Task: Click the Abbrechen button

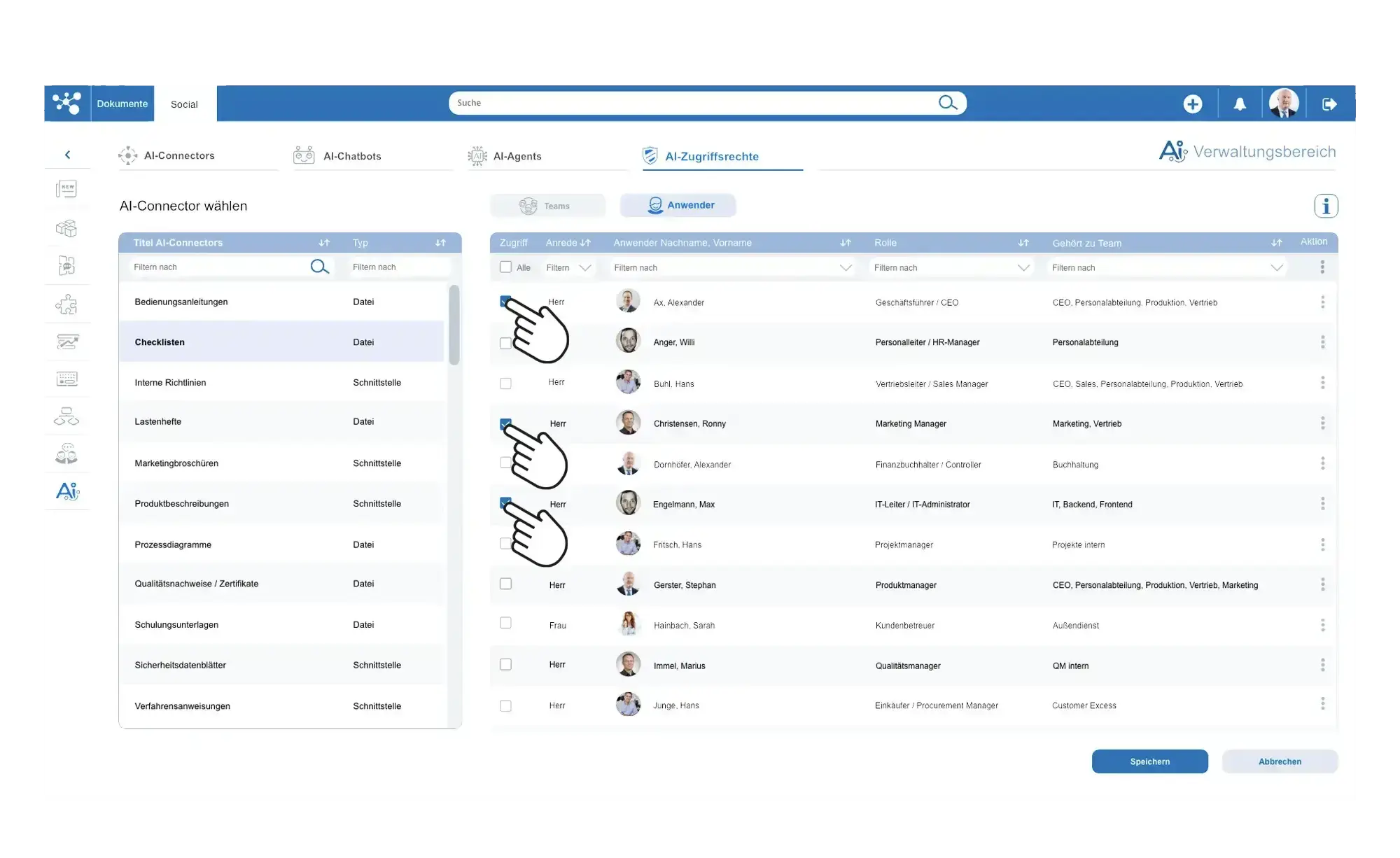Action: 1279,761
